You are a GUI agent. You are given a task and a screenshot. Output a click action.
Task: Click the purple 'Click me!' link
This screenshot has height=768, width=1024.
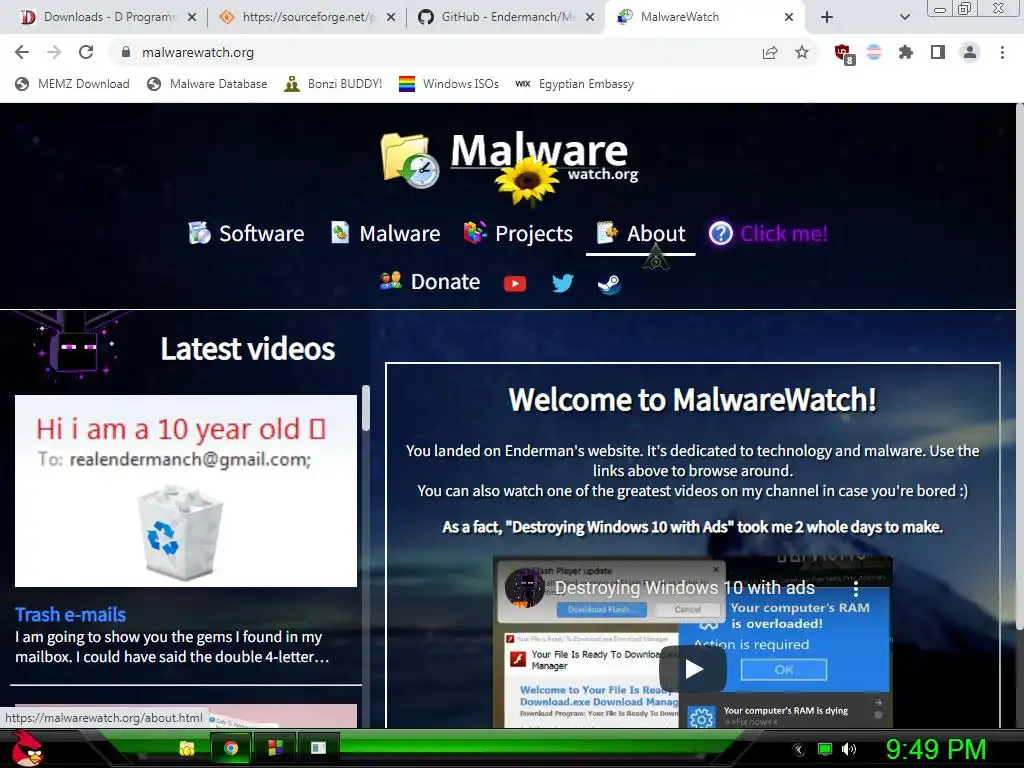(769, 233)
